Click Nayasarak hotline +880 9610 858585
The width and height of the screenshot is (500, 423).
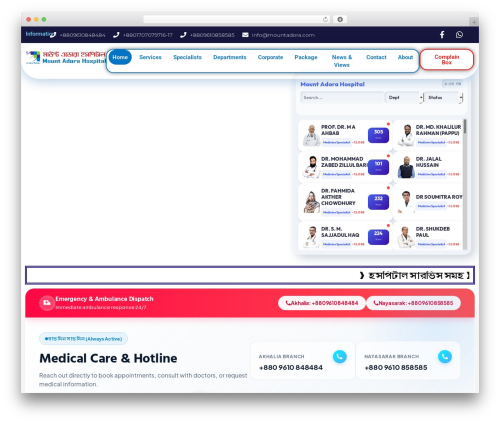[x=396, y=368]
